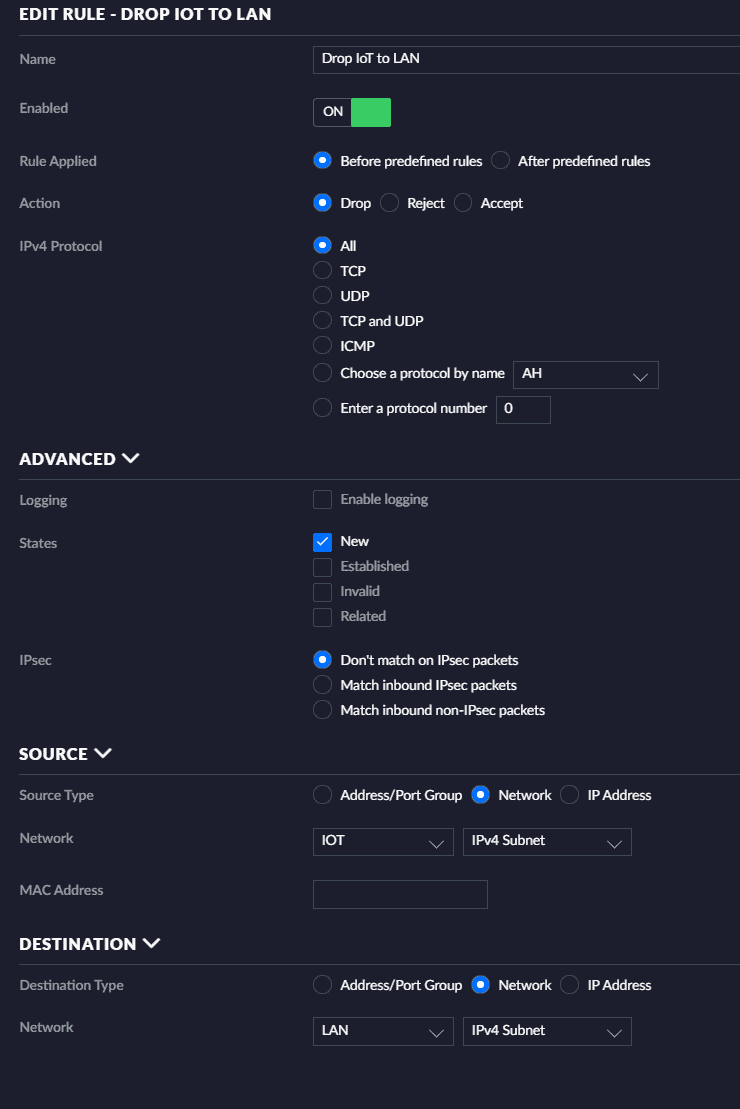Uncheck the New state checkbox

[322, 541]
